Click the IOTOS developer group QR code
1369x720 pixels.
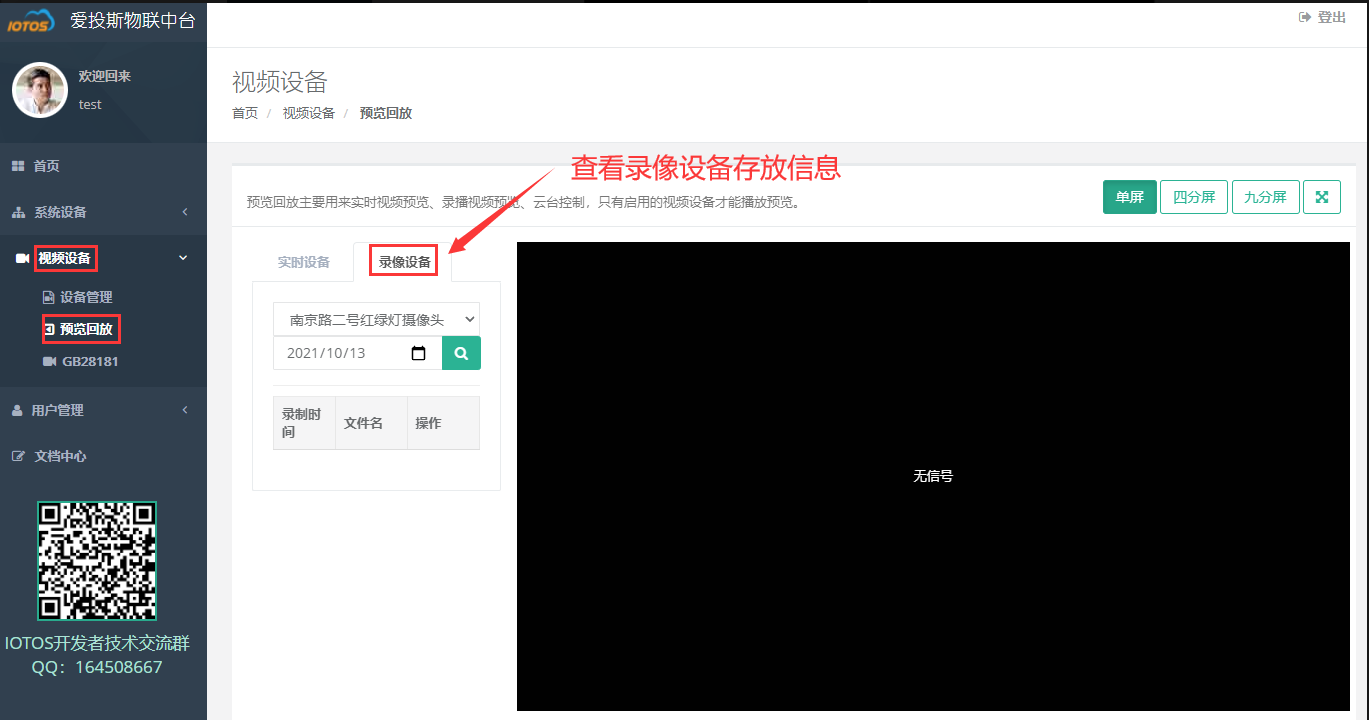(x=96, y=561)
